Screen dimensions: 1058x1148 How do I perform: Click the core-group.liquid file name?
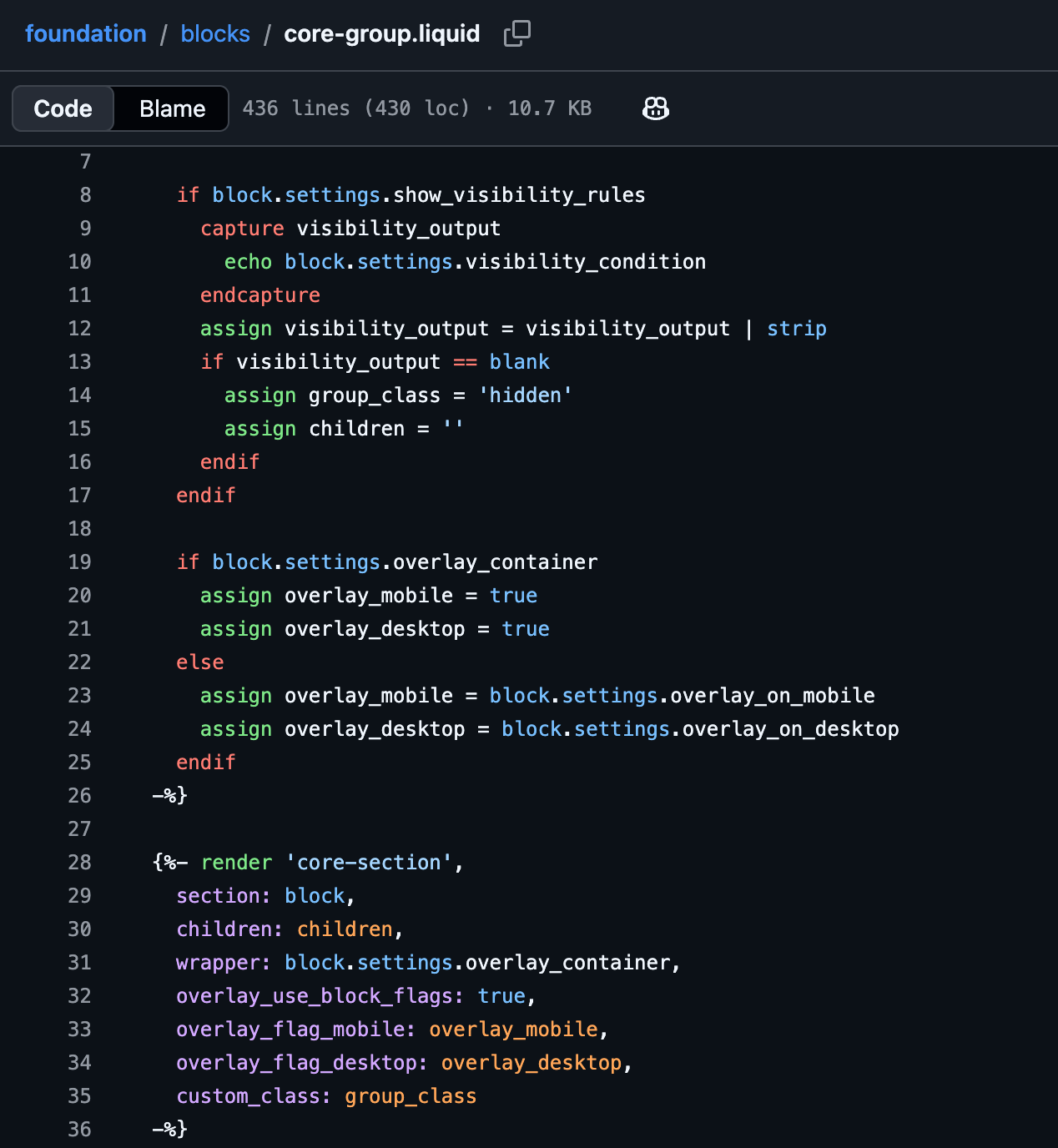point(382,33)
